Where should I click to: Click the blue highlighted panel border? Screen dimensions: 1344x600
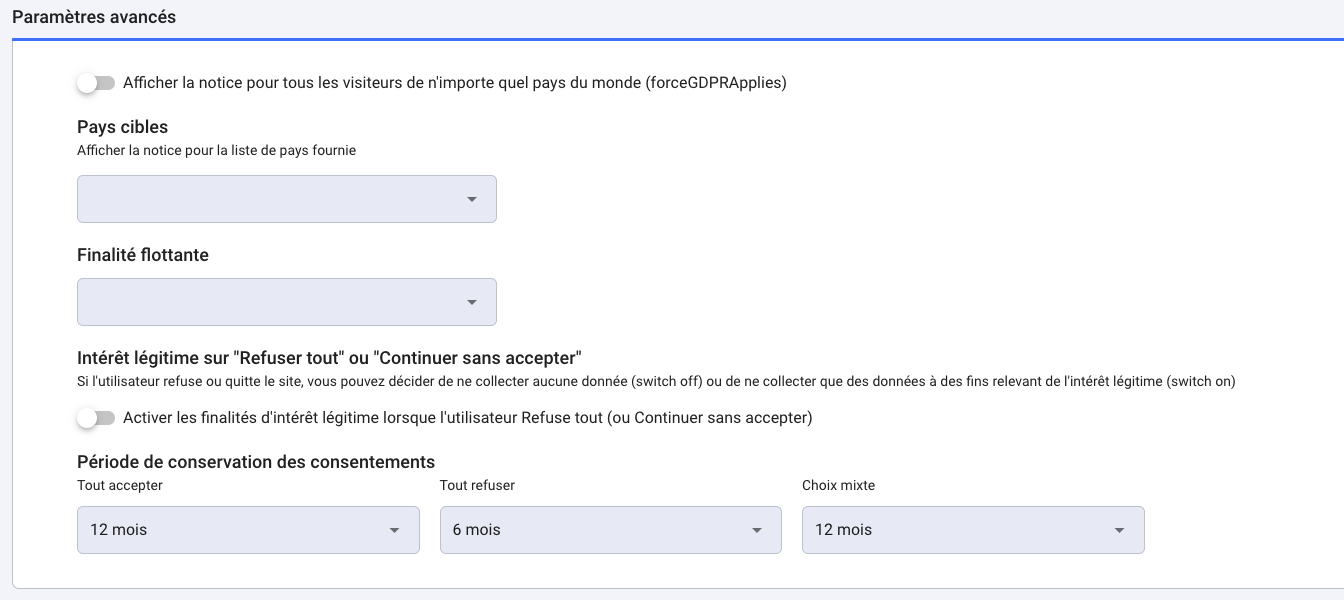(672, 39)
